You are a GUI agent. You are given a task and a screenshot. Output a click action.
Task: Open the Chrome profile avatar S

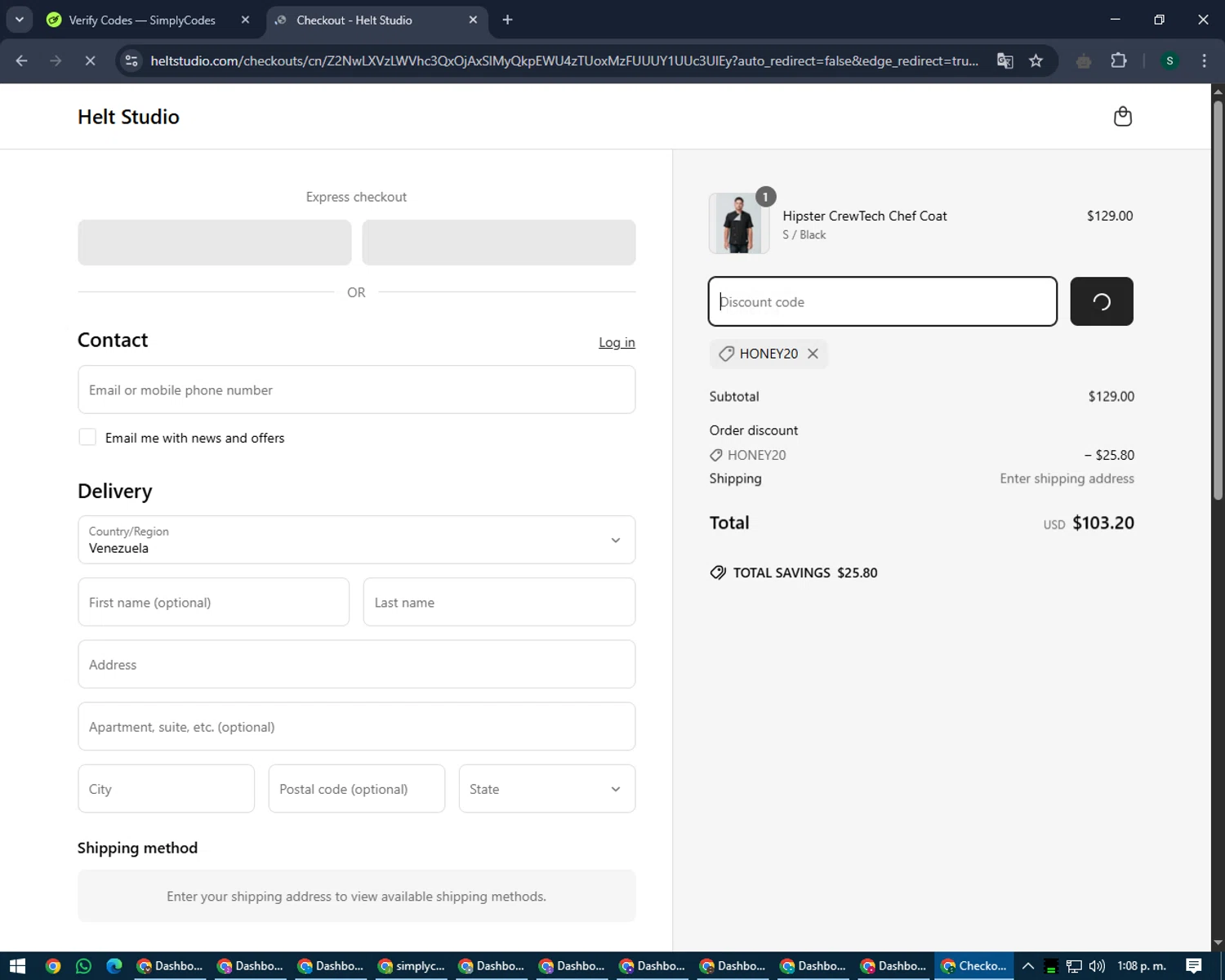click(1169, 60)
